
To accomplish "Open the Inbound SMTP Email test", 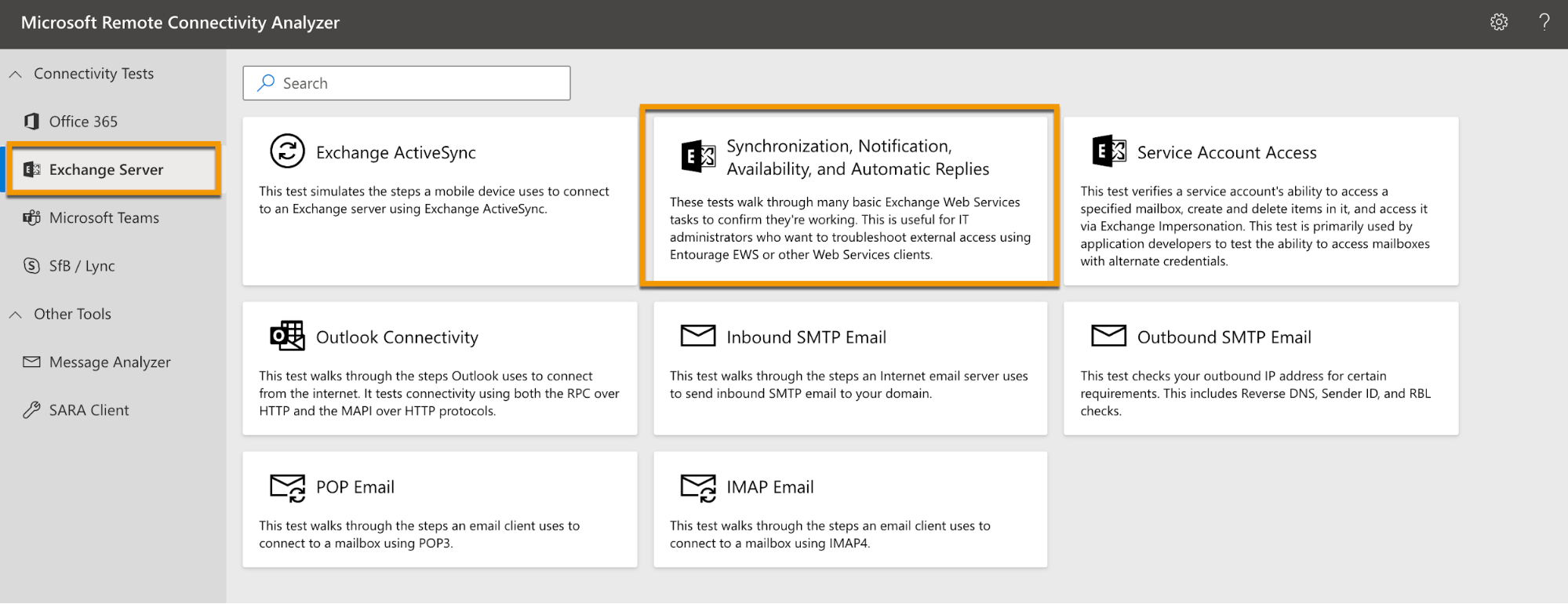I will pos(850,369).
